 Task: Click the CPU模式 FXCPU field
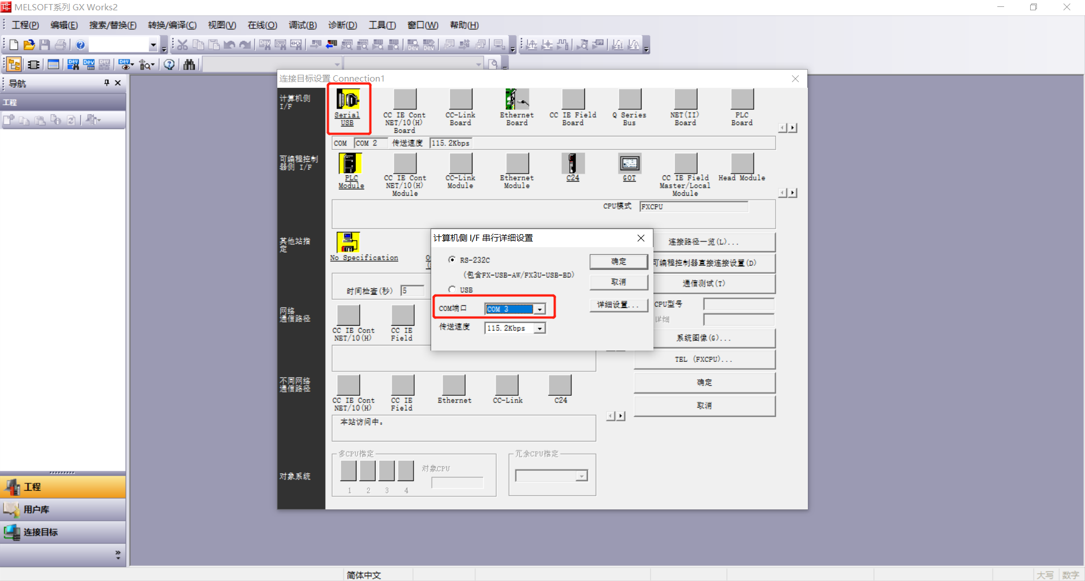[x=693, y=207]
